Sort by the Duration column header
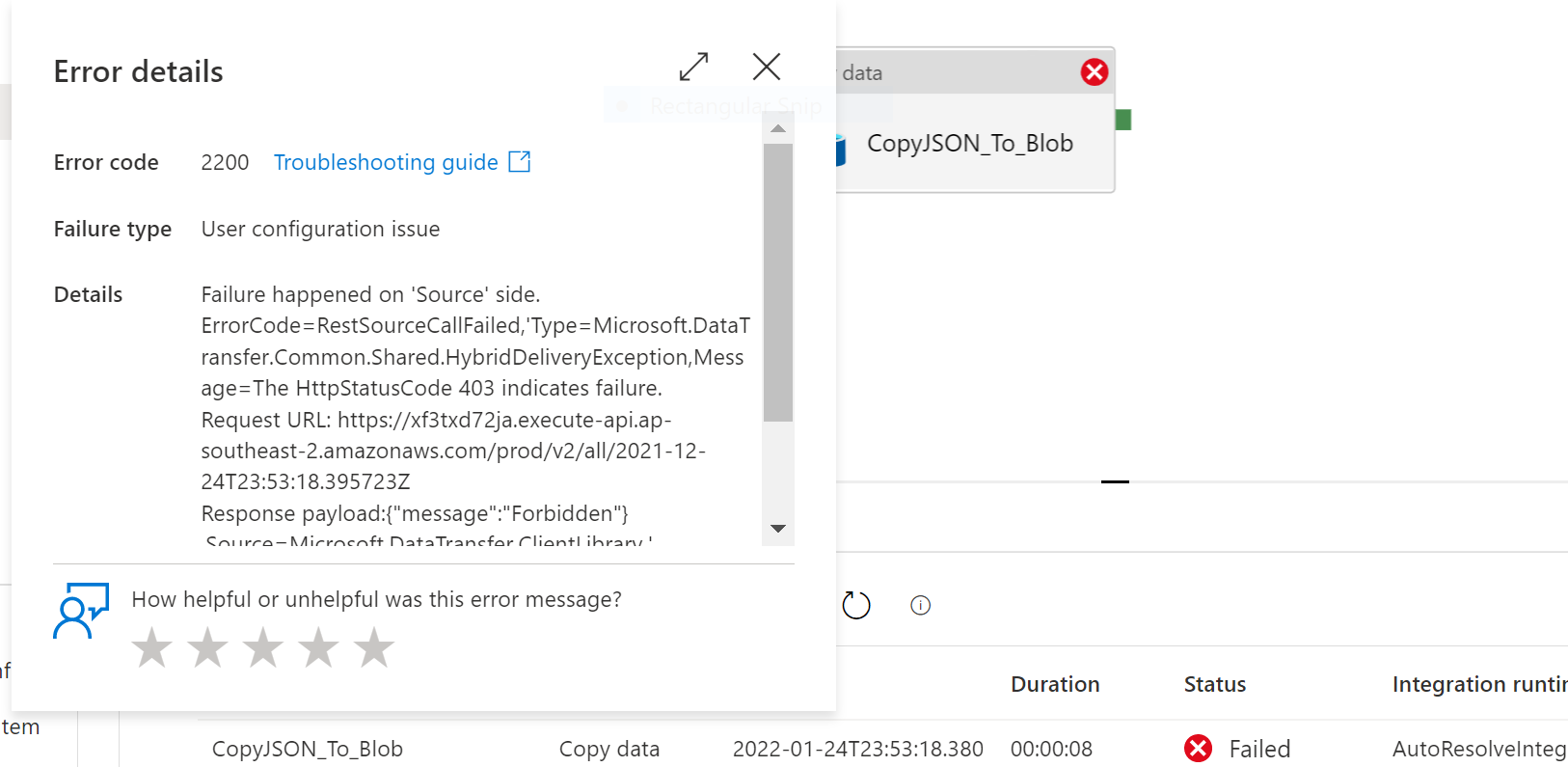The width and height of the screenshot is (1568, 767). coord(1055,684)
